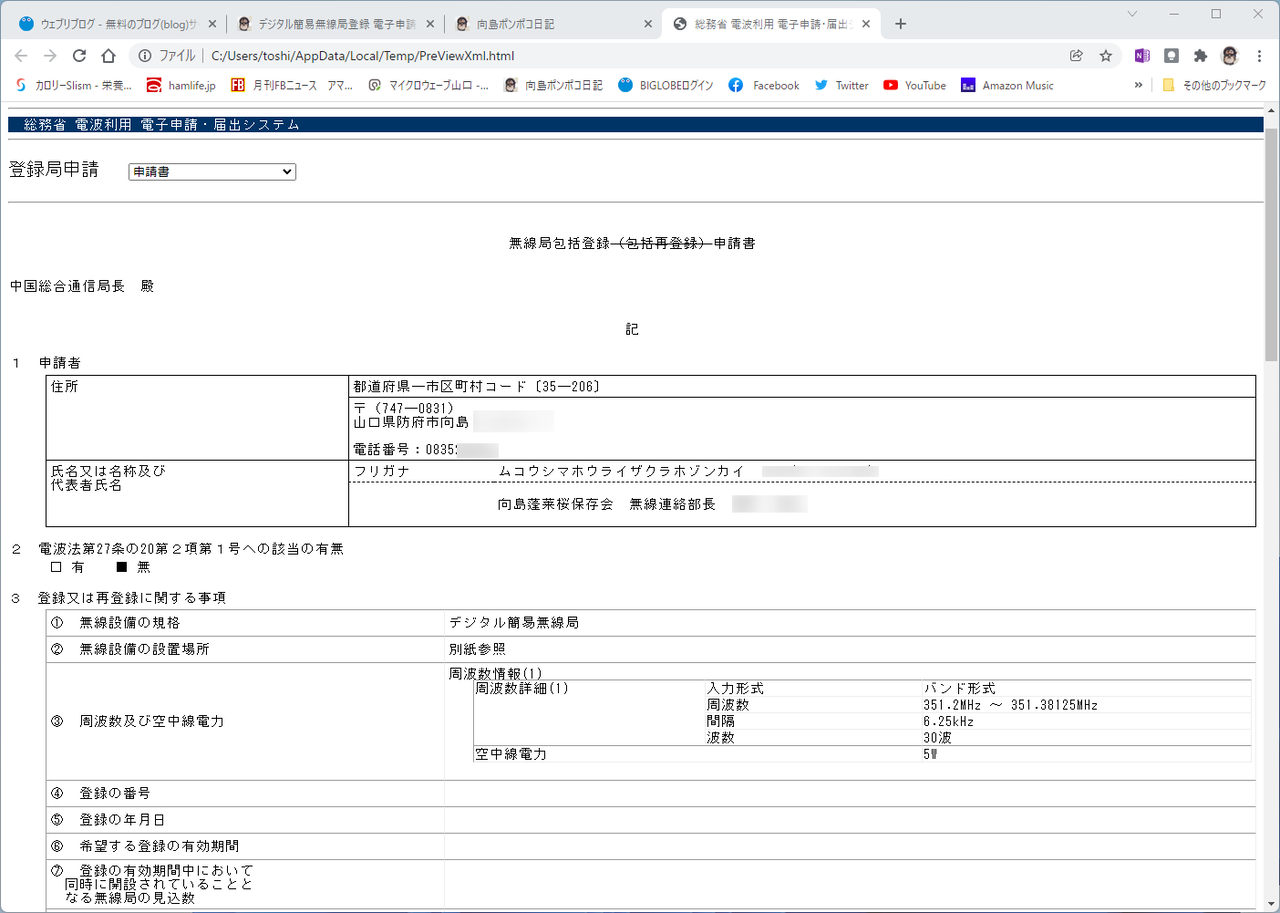
Task: Click the value デジタル簡易無線局
Action: 514,622
